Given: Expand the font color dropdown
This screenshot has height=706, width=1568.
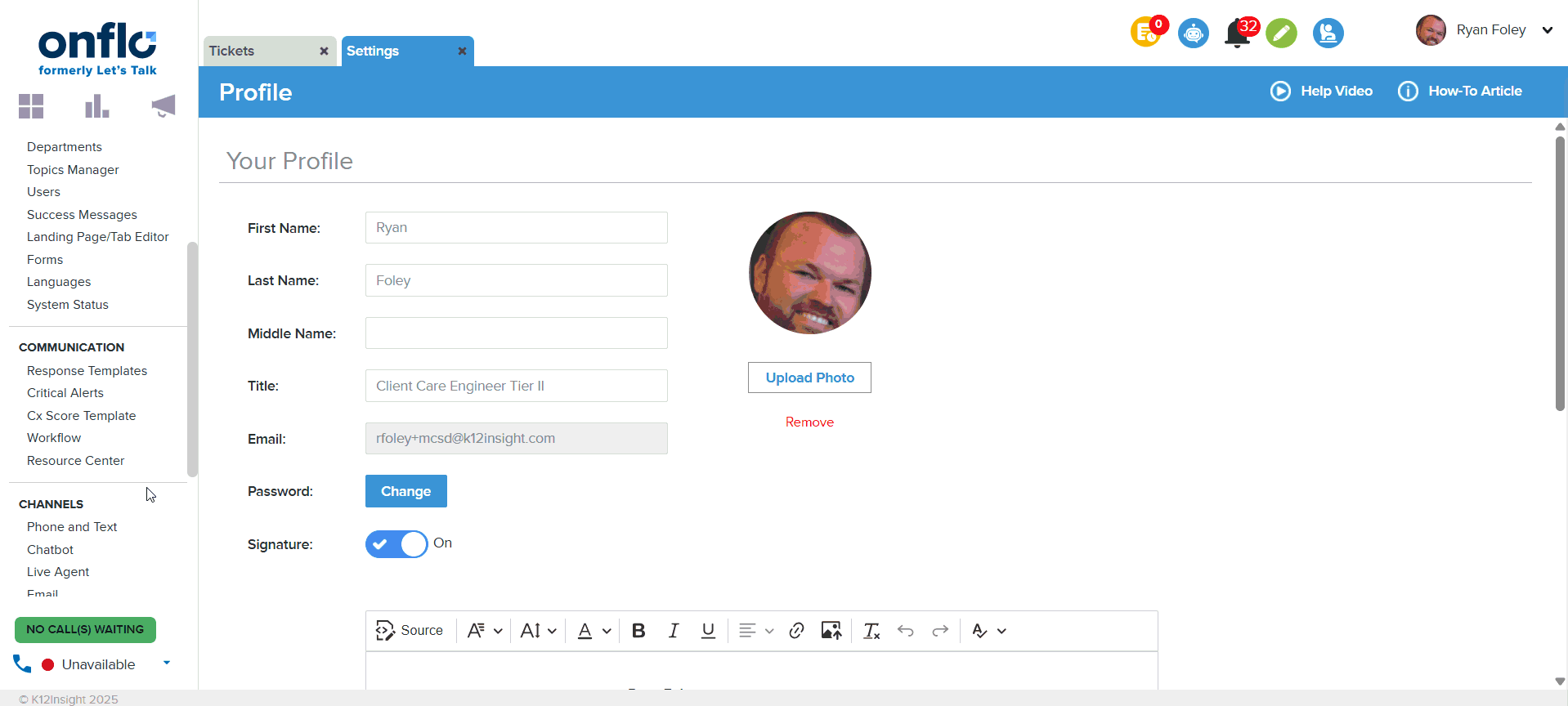Looking at the screenshot, I should [607, 631].
